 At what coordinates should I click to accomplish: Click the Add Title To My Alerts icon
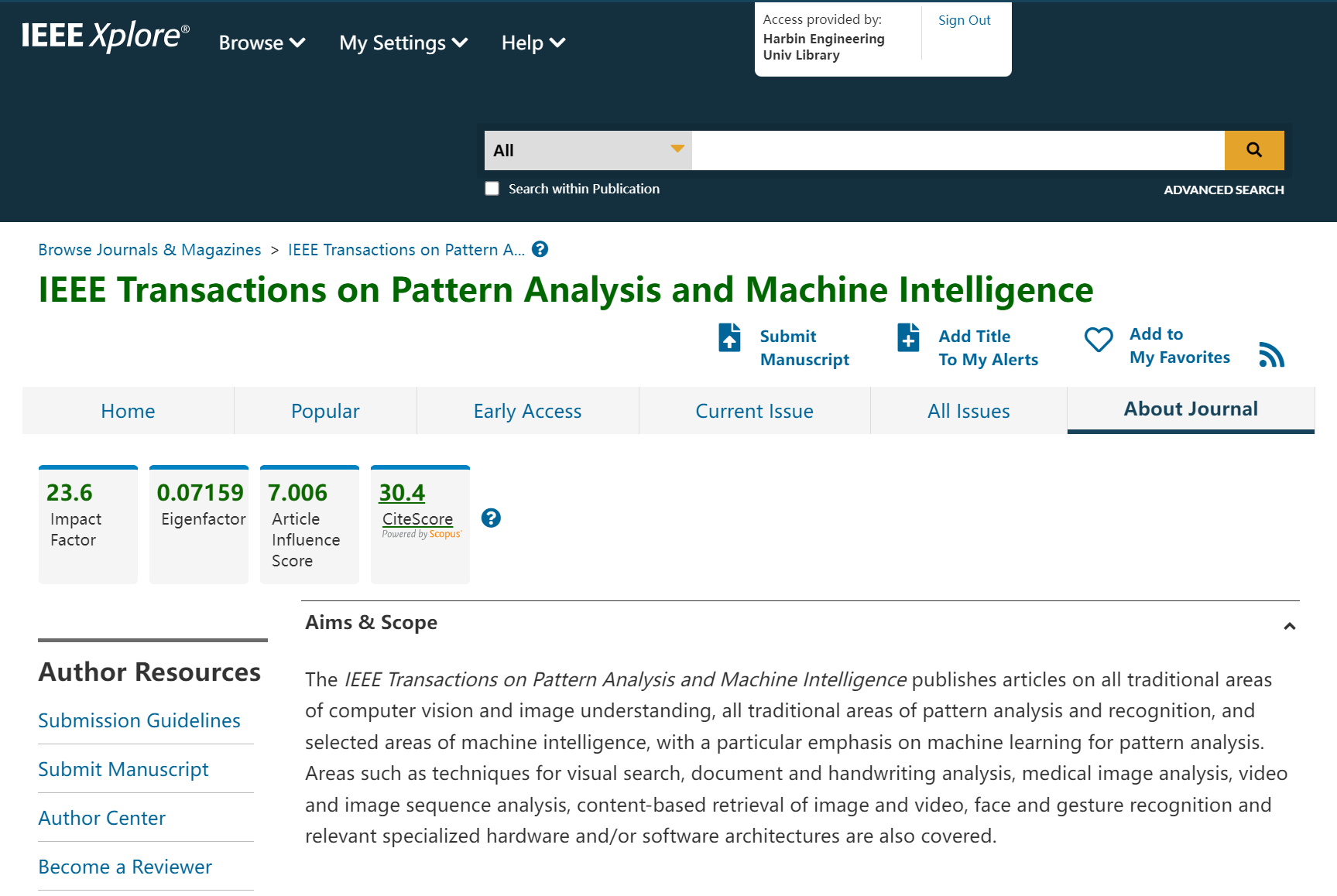click(908, 338)
